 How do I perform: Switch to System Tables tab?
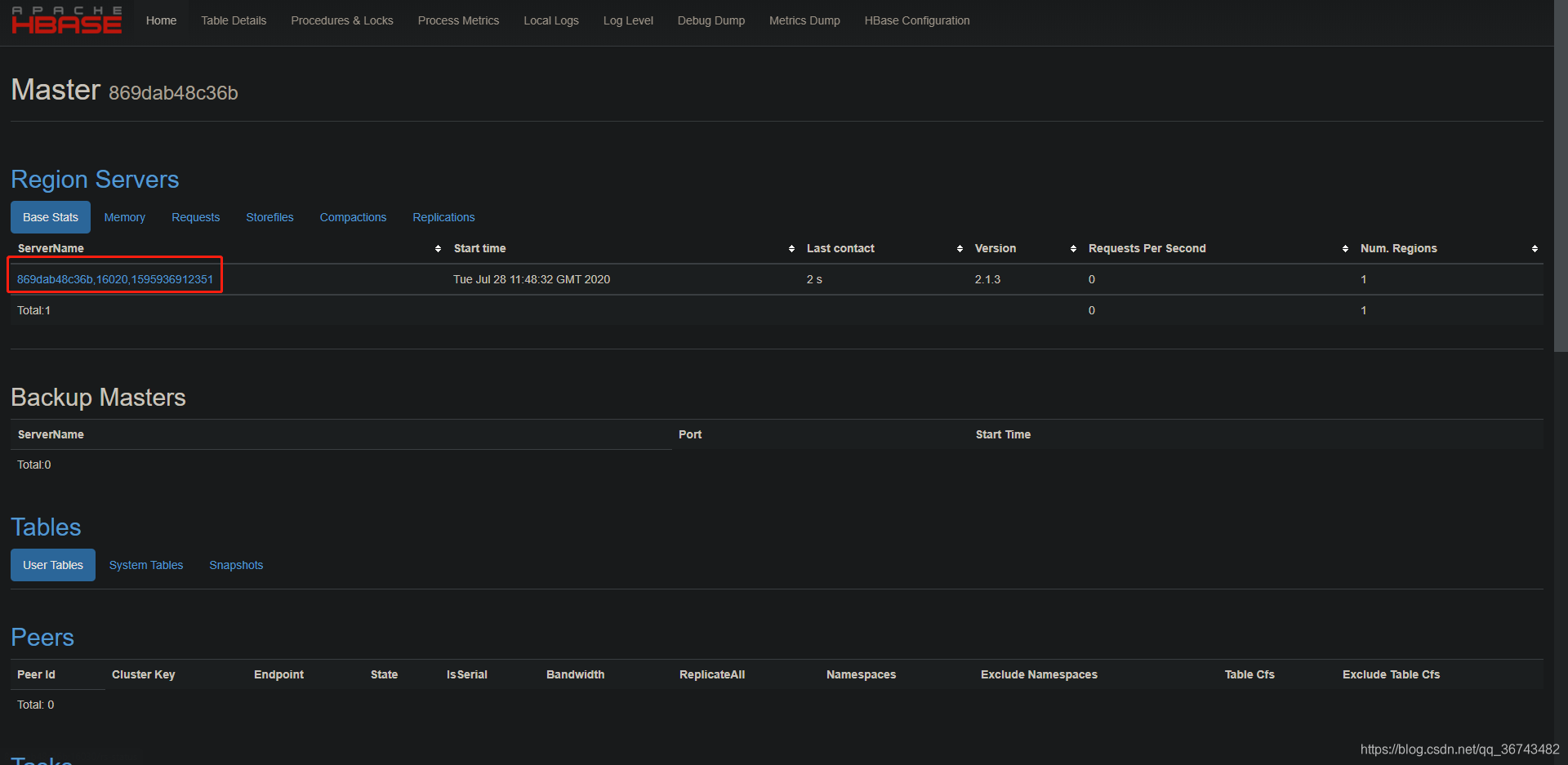point(146,565)
